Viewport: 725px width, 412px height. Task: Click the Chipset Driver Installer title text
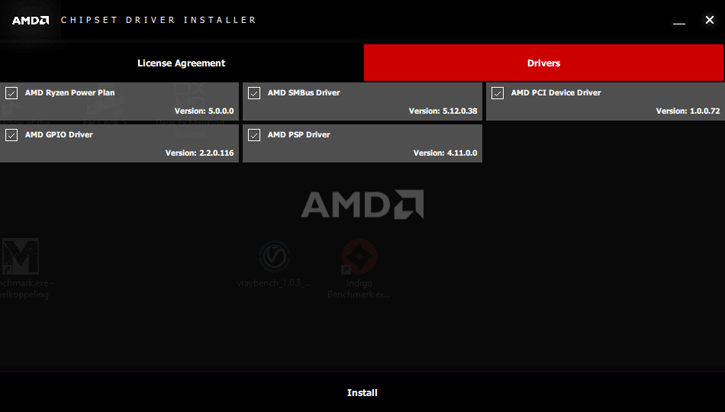[x=158, y=20]
